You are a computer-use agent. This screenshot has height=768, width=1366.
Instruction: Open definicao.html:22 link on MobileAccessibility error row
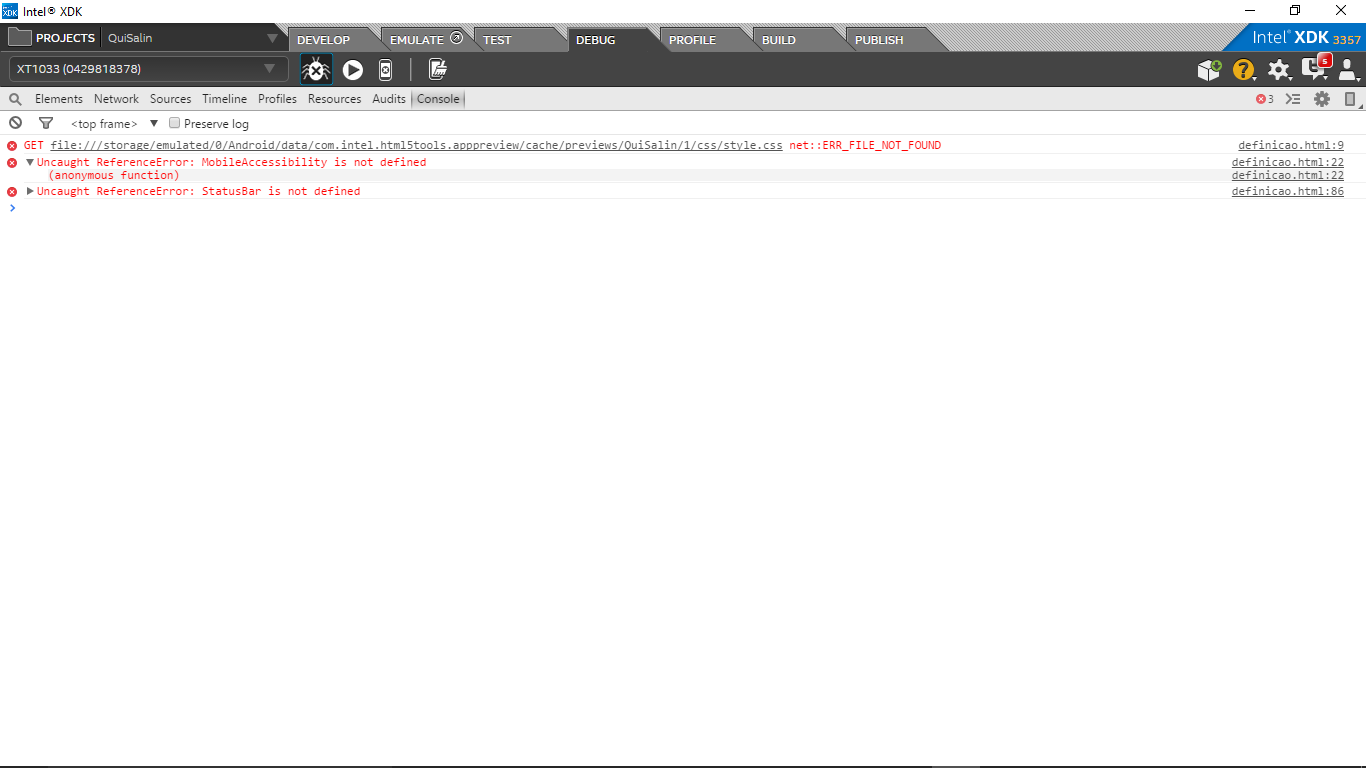pos(1288,162)
